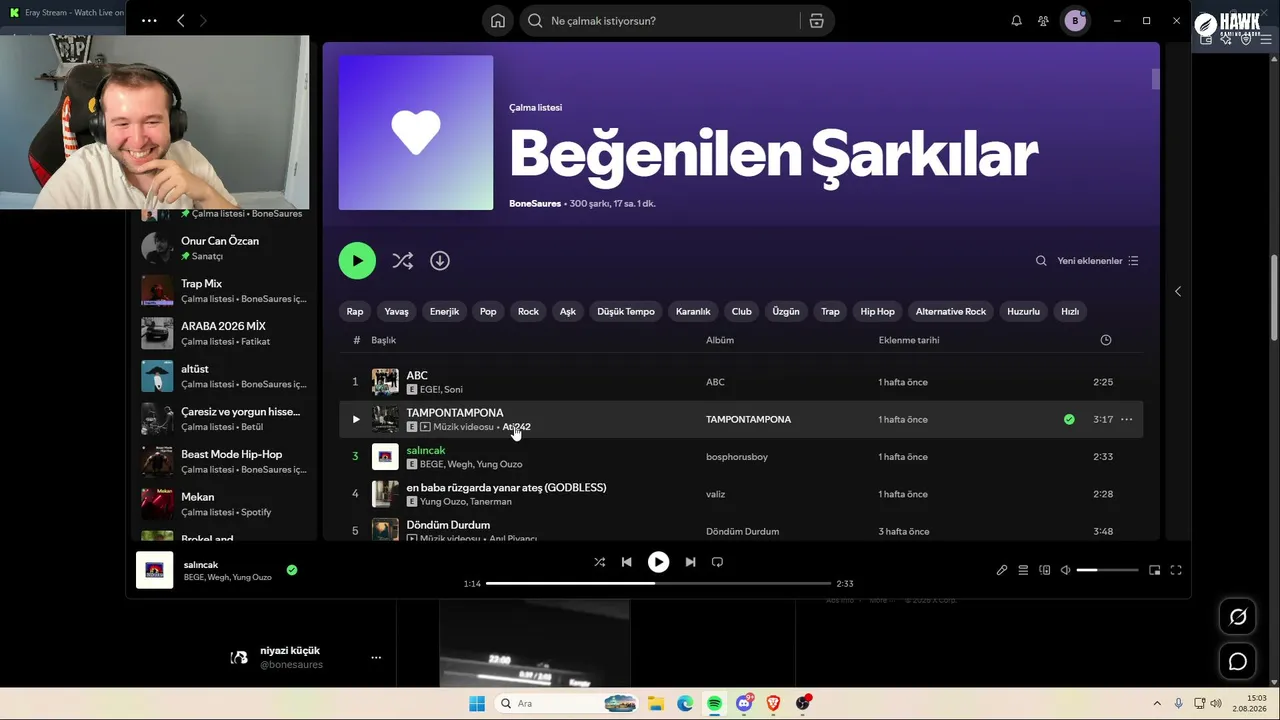Viewport: 1280px width, 720px height.
Task: Search within the playlist using magnifier
Action: pos(1041,261)
